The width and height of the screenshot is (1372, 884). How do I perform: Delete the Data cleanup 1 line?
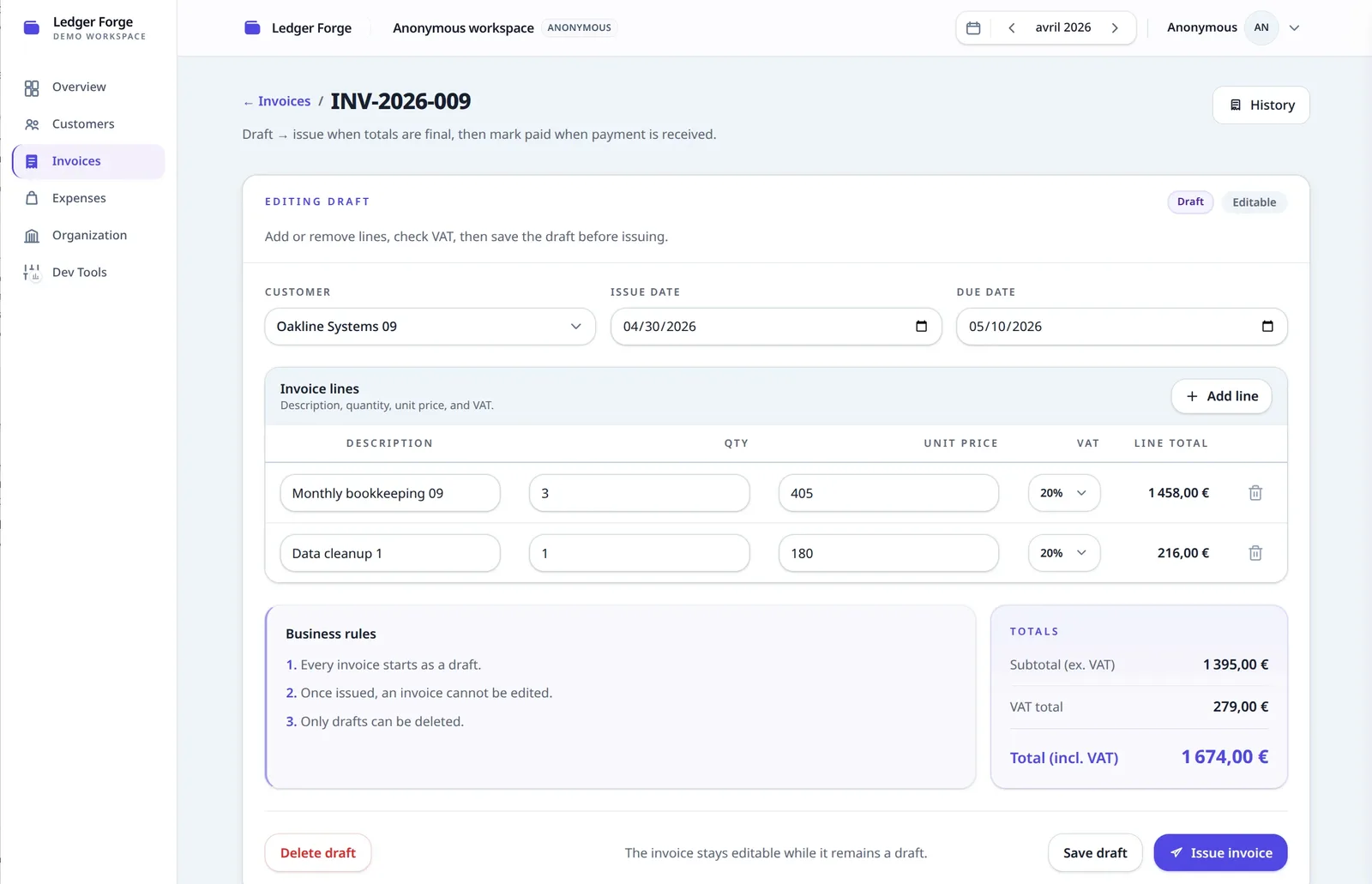pyautogui.click(x=1255, y=553)
